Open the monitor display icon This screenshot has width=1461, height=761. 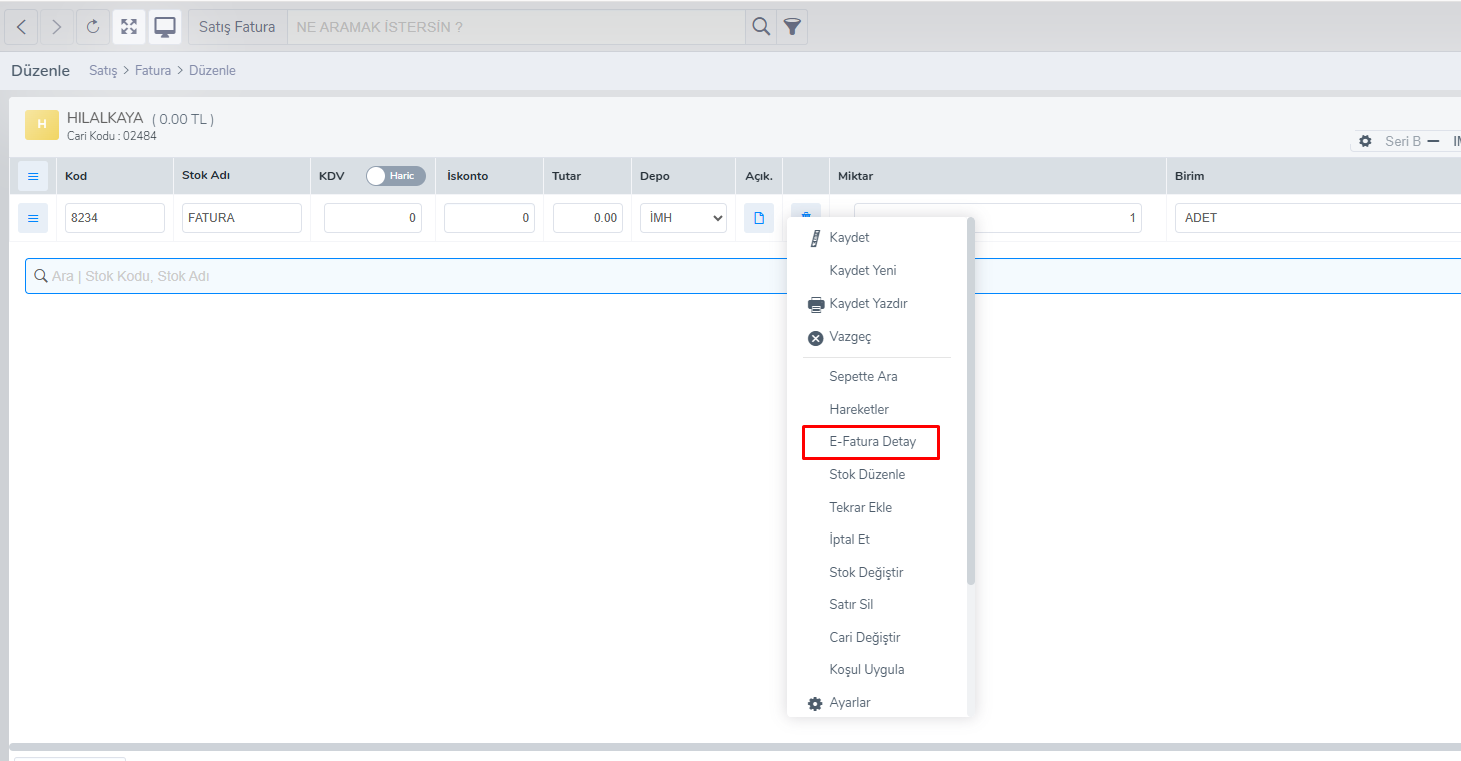click(165, 27)
